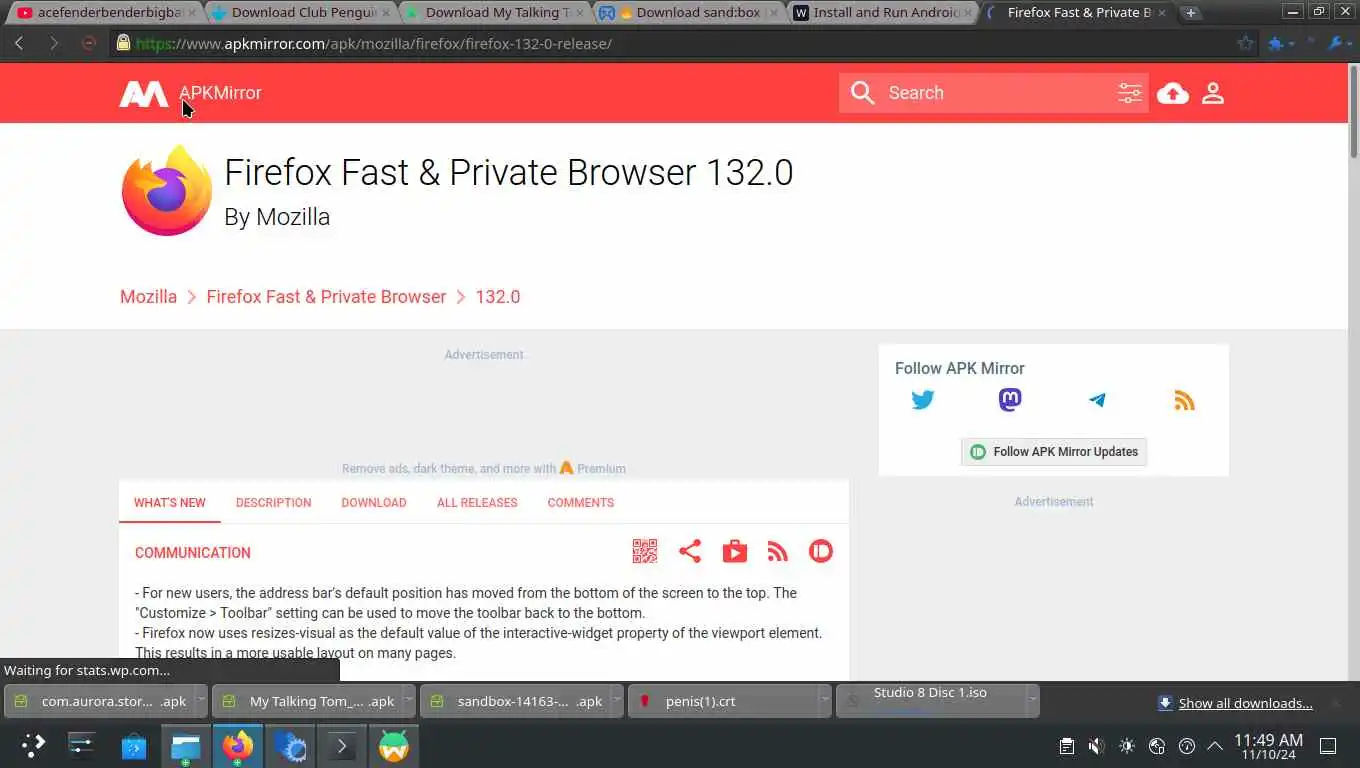1360x768 pixels.
Task: Open search filter options icon
Action: point(1130,93)
